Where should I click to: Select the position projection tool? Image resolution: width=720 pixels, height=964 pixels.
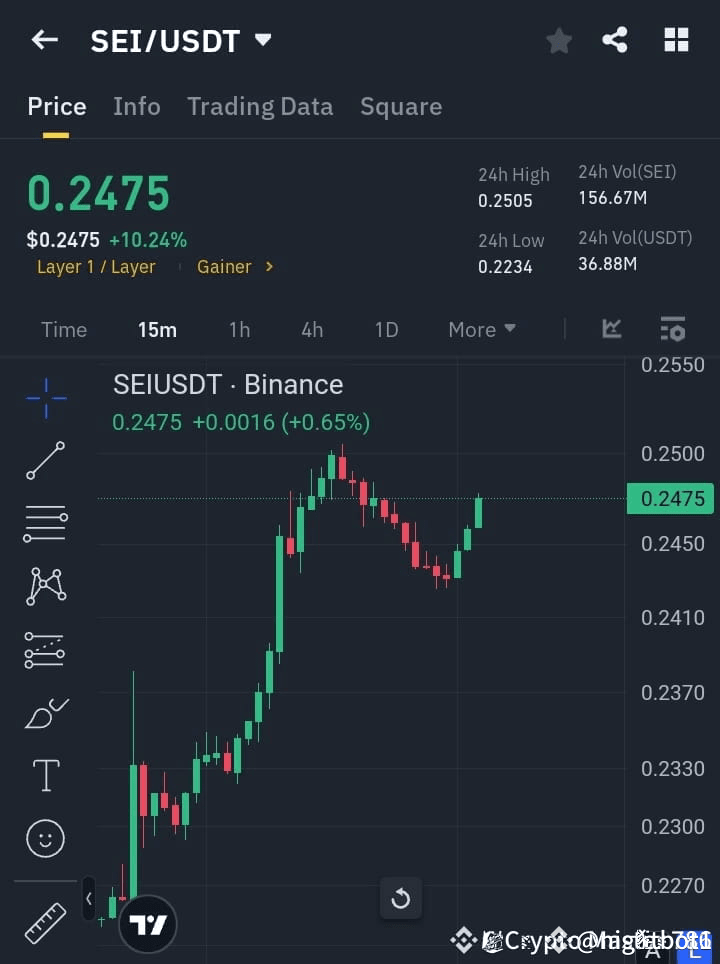44,650
